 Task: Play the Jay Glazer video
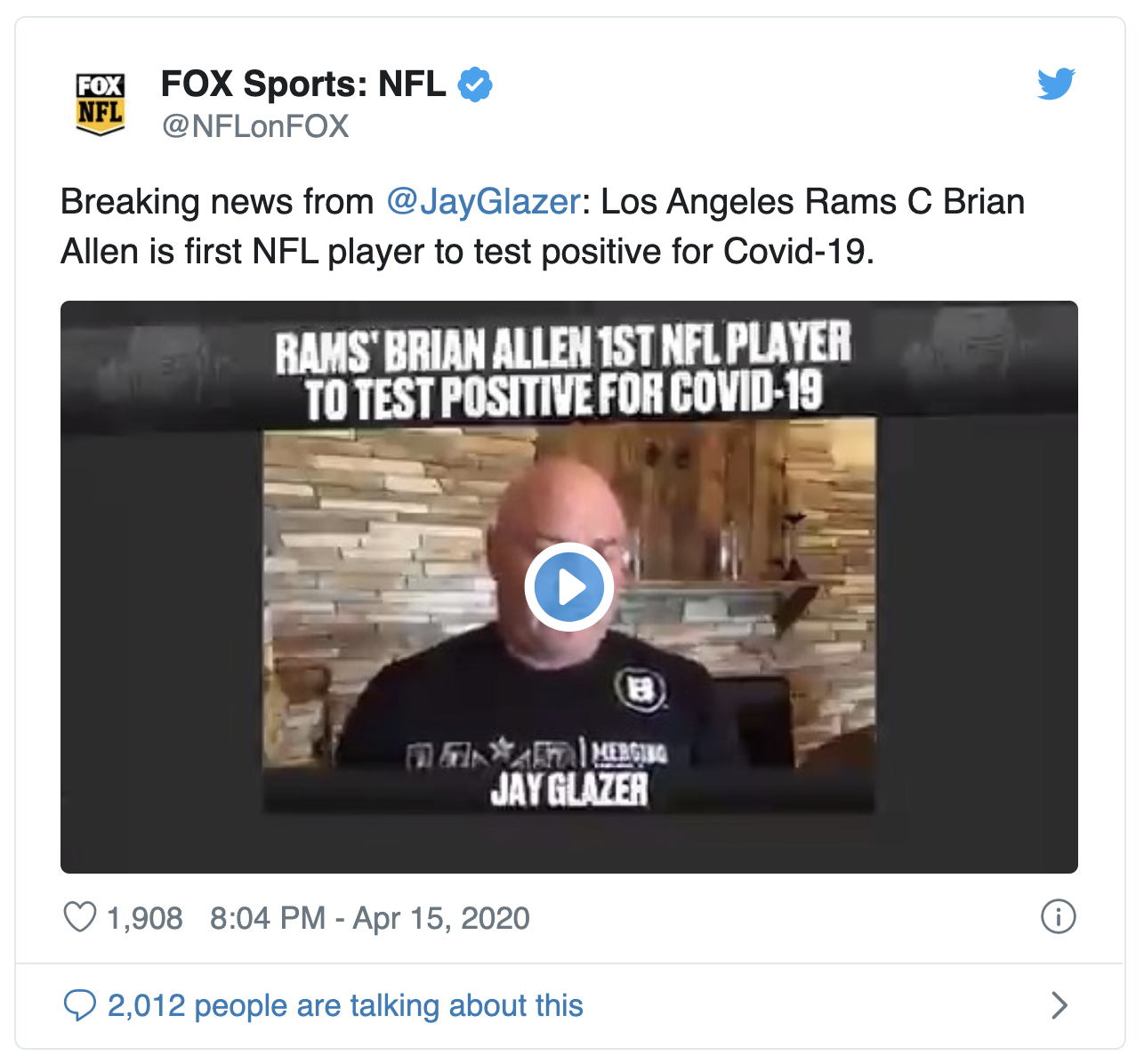click(569, 587)
